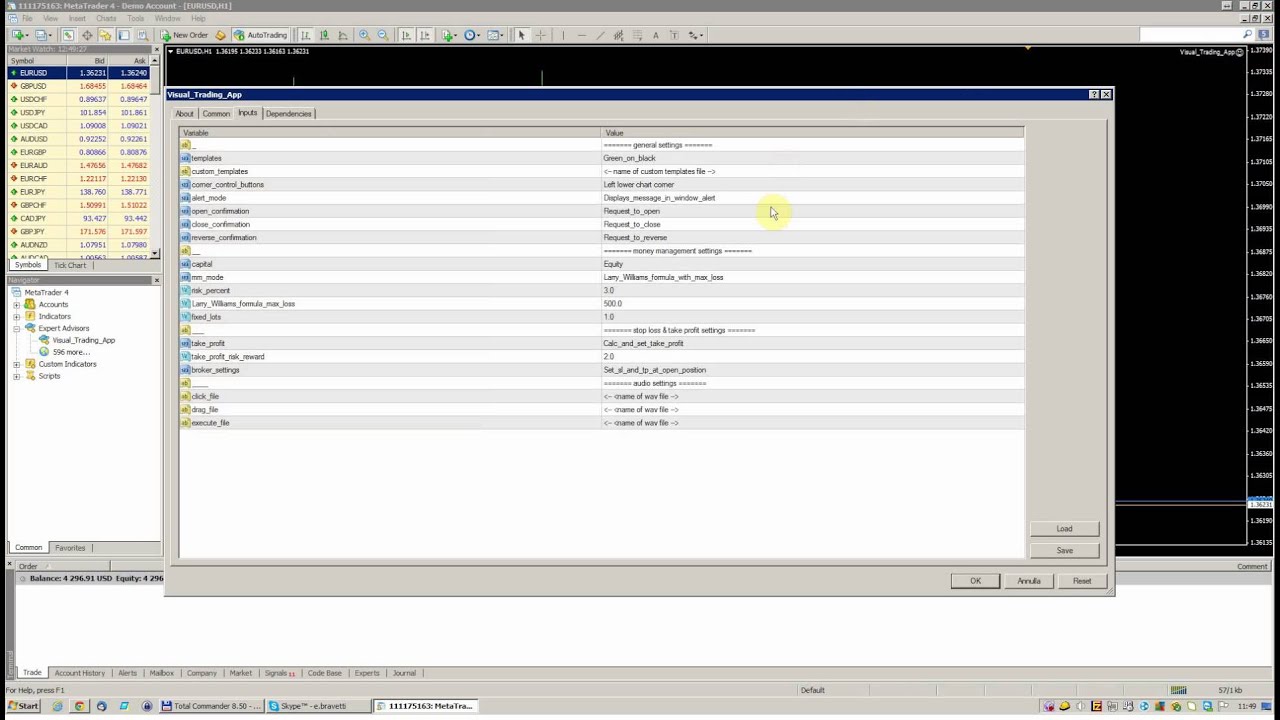Click the mm_mode Larry_Williams_formula_with_max_loss value

click(663, 277)
